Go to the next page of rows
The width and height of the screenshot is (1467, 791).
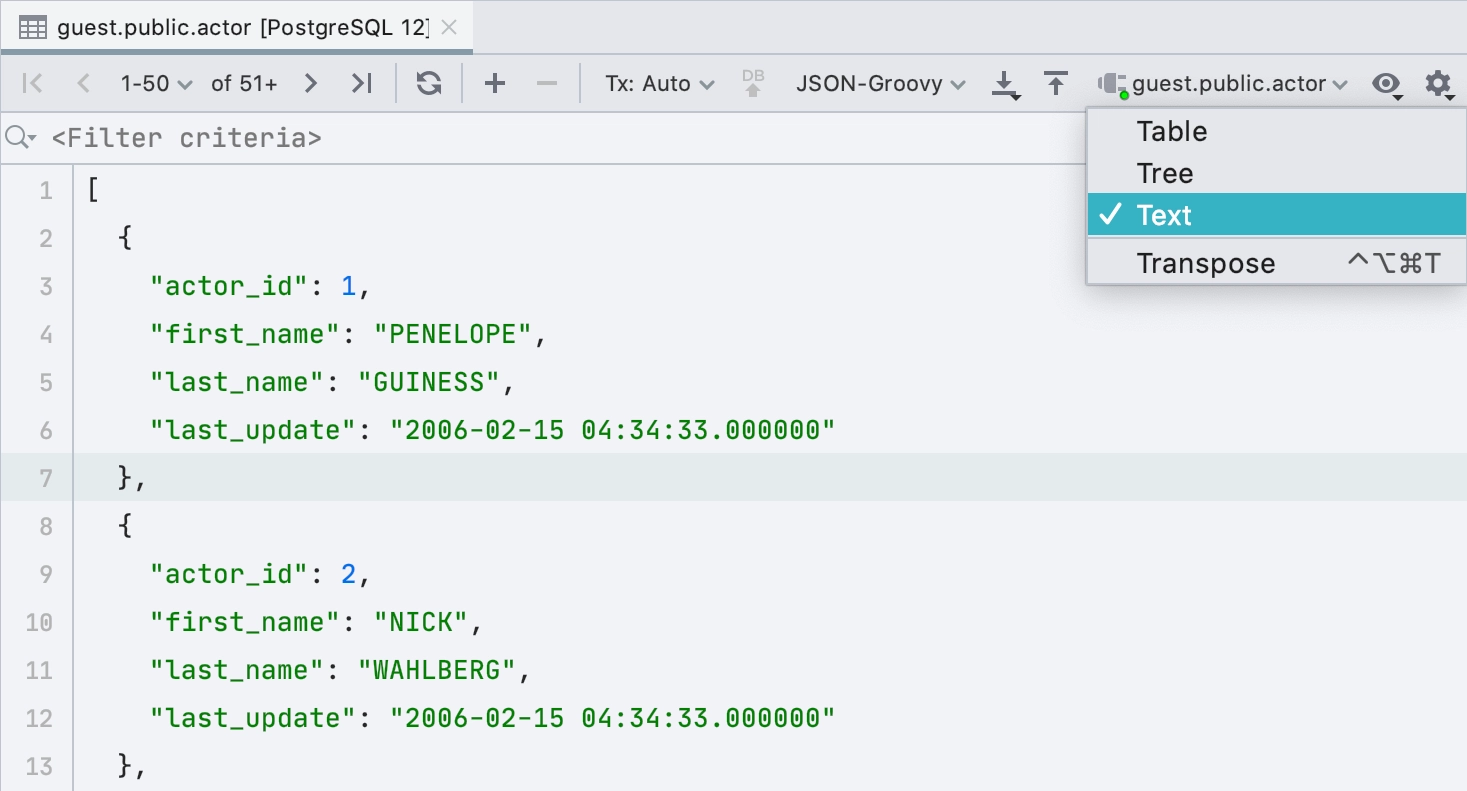coord(311,83)
